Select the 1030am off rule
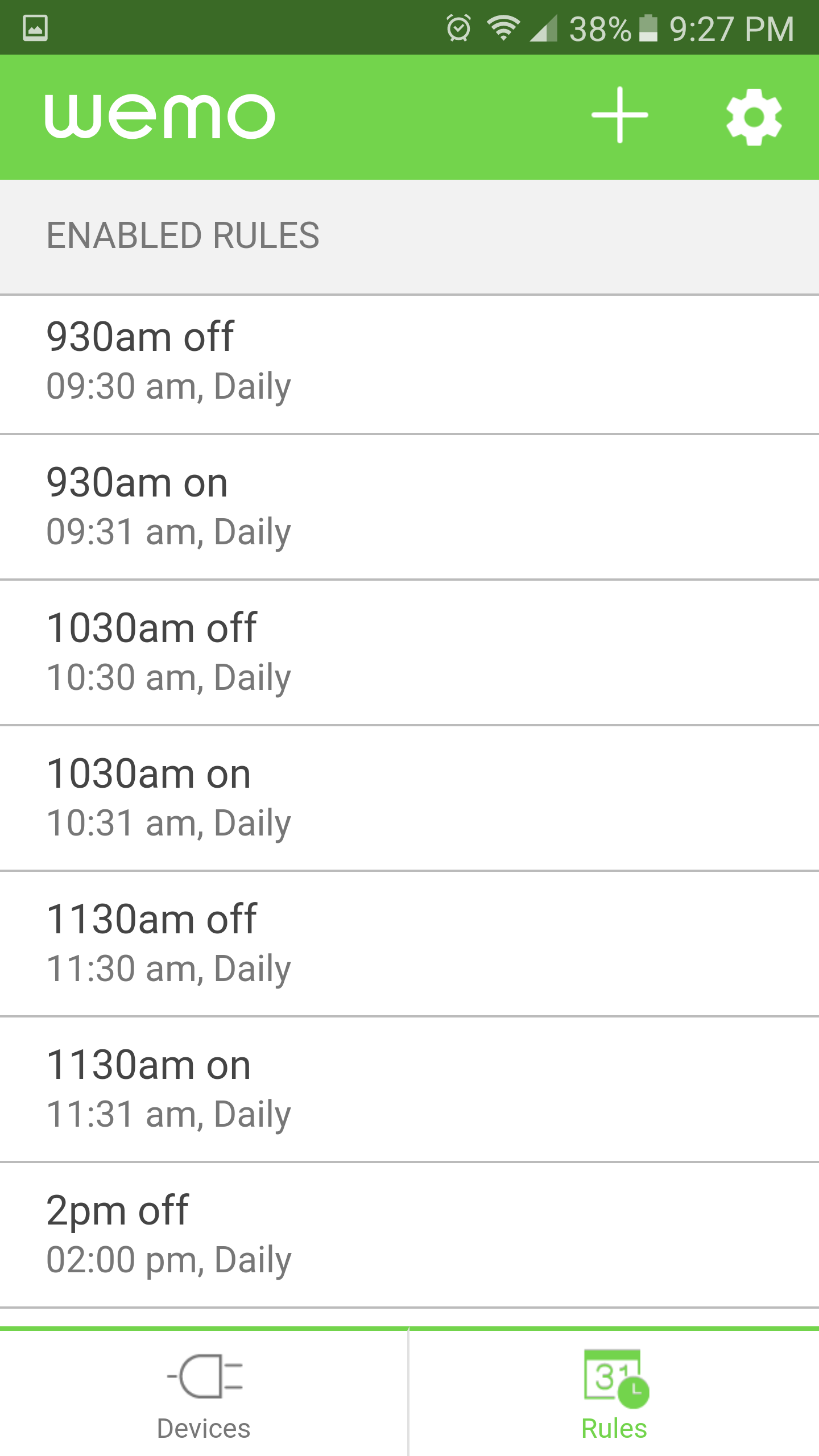 (409, 653)
